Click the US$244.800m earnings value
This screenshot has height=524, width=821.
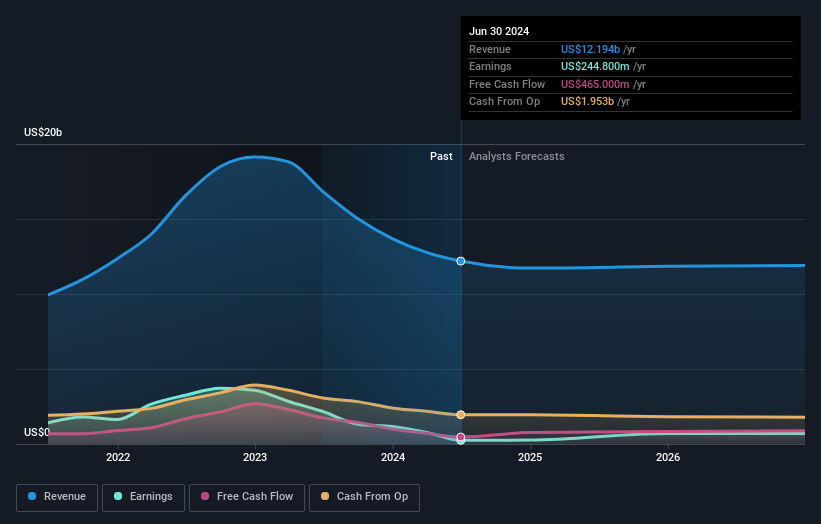[x=595, y=66]
